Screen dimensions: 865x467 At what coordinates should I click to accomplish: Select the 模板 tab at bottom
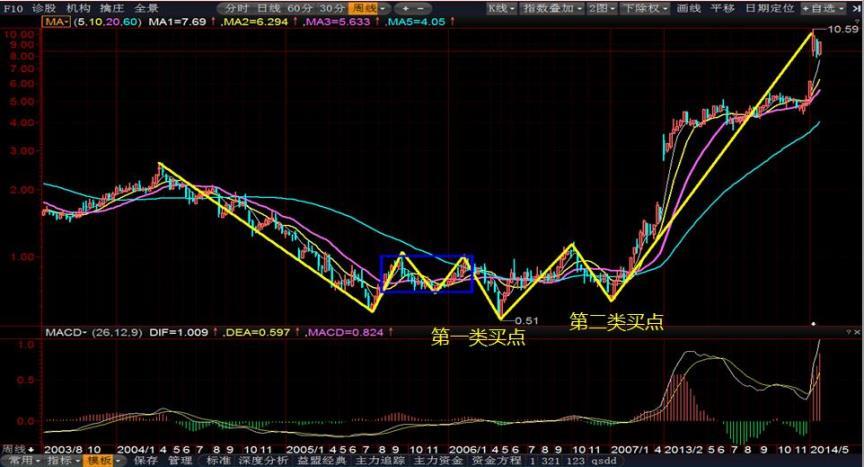(x=99, y=461)
